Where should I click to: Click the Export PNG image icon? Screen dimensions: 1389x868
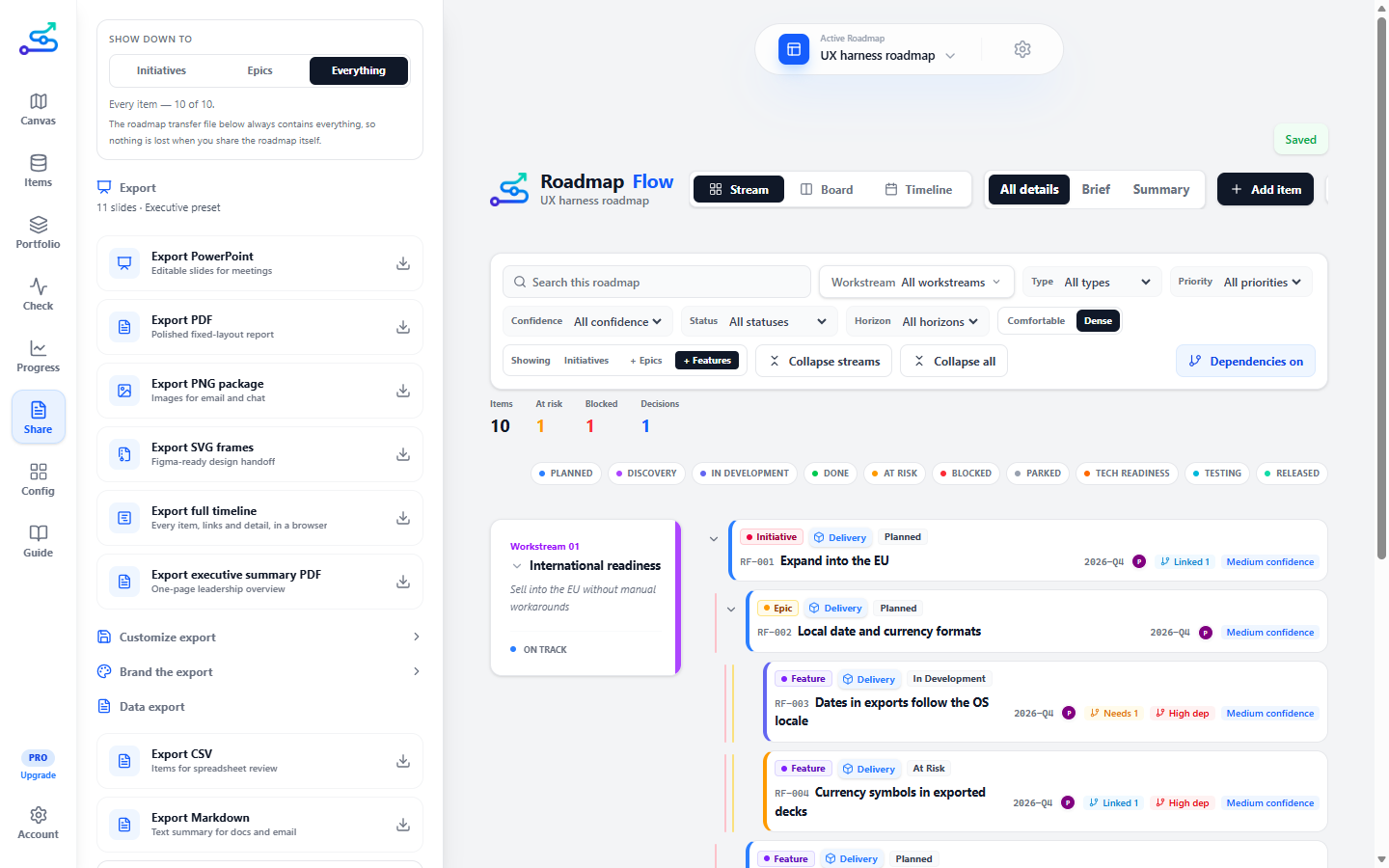(x=124, y=391)
